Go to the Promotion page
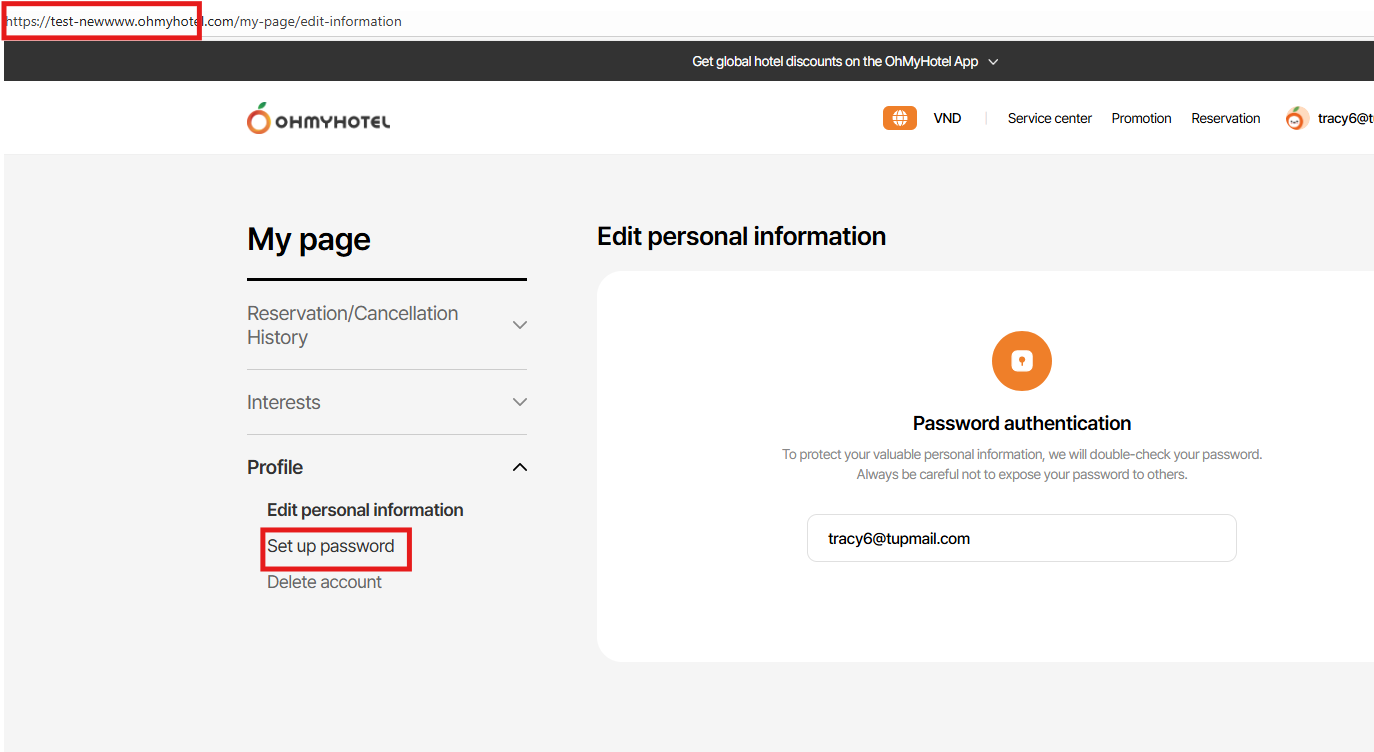 tap(1141, 118)
